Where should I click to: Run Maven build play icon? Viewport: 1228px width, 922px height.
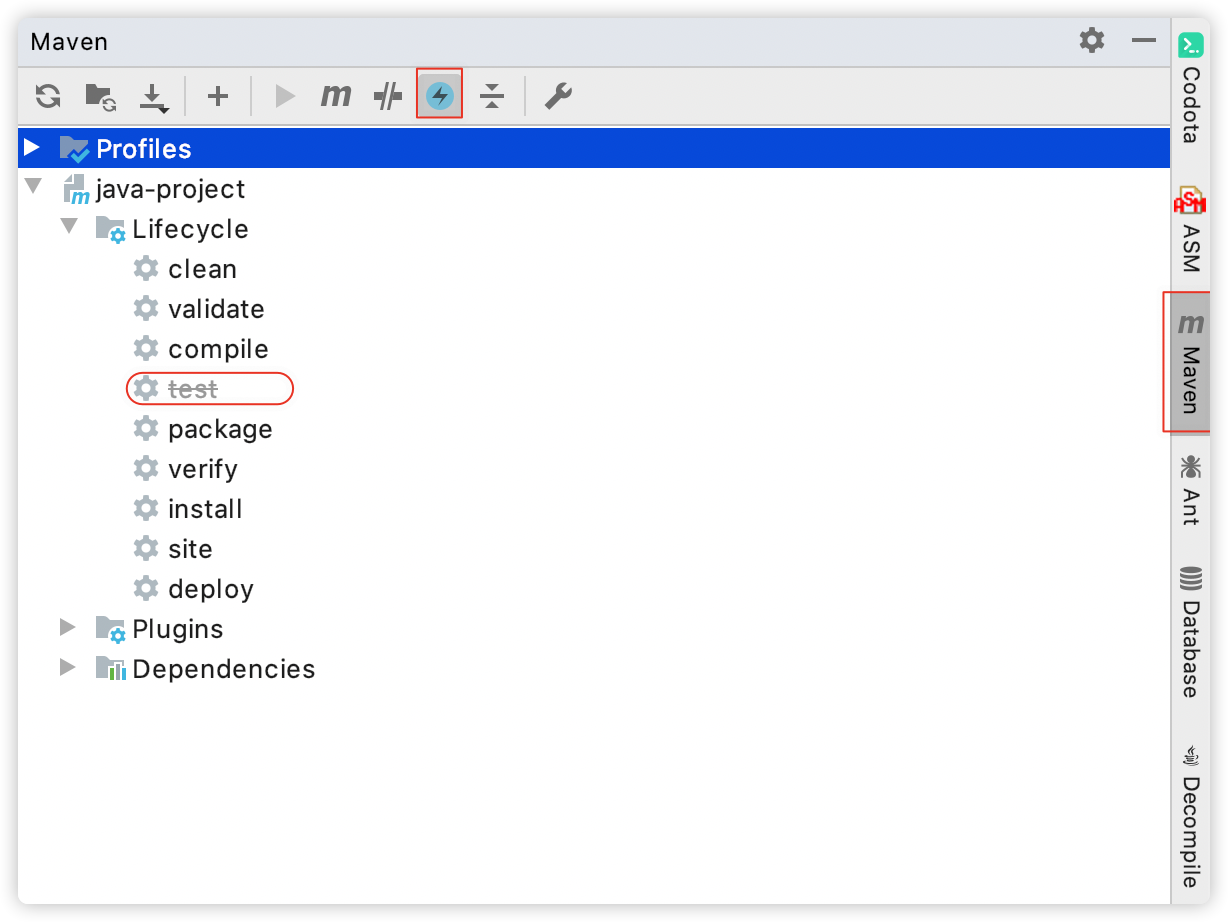tap(286, 96)
